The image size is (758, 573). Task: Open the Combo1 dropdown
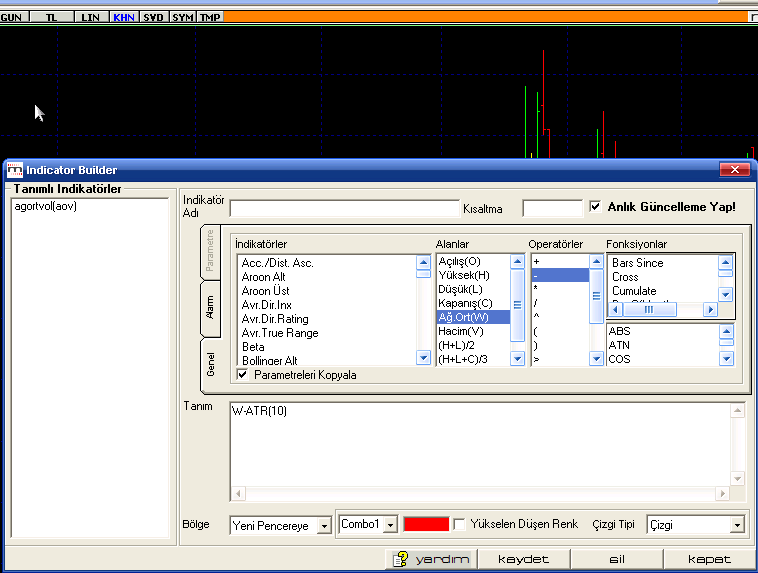[x=390, y=524]
